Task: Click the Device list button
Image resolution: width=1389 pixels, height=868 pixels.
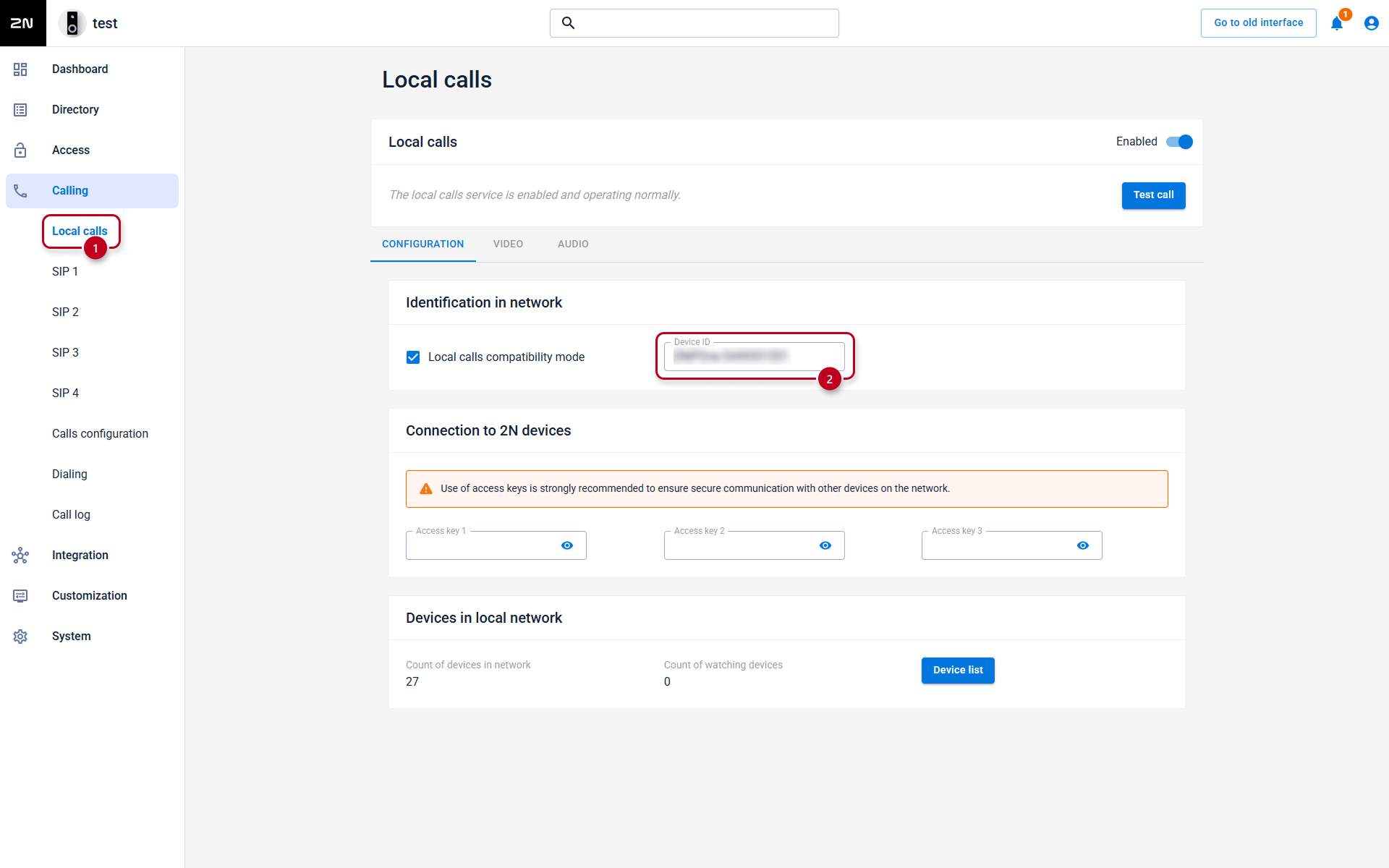Action: coord(958,671)
